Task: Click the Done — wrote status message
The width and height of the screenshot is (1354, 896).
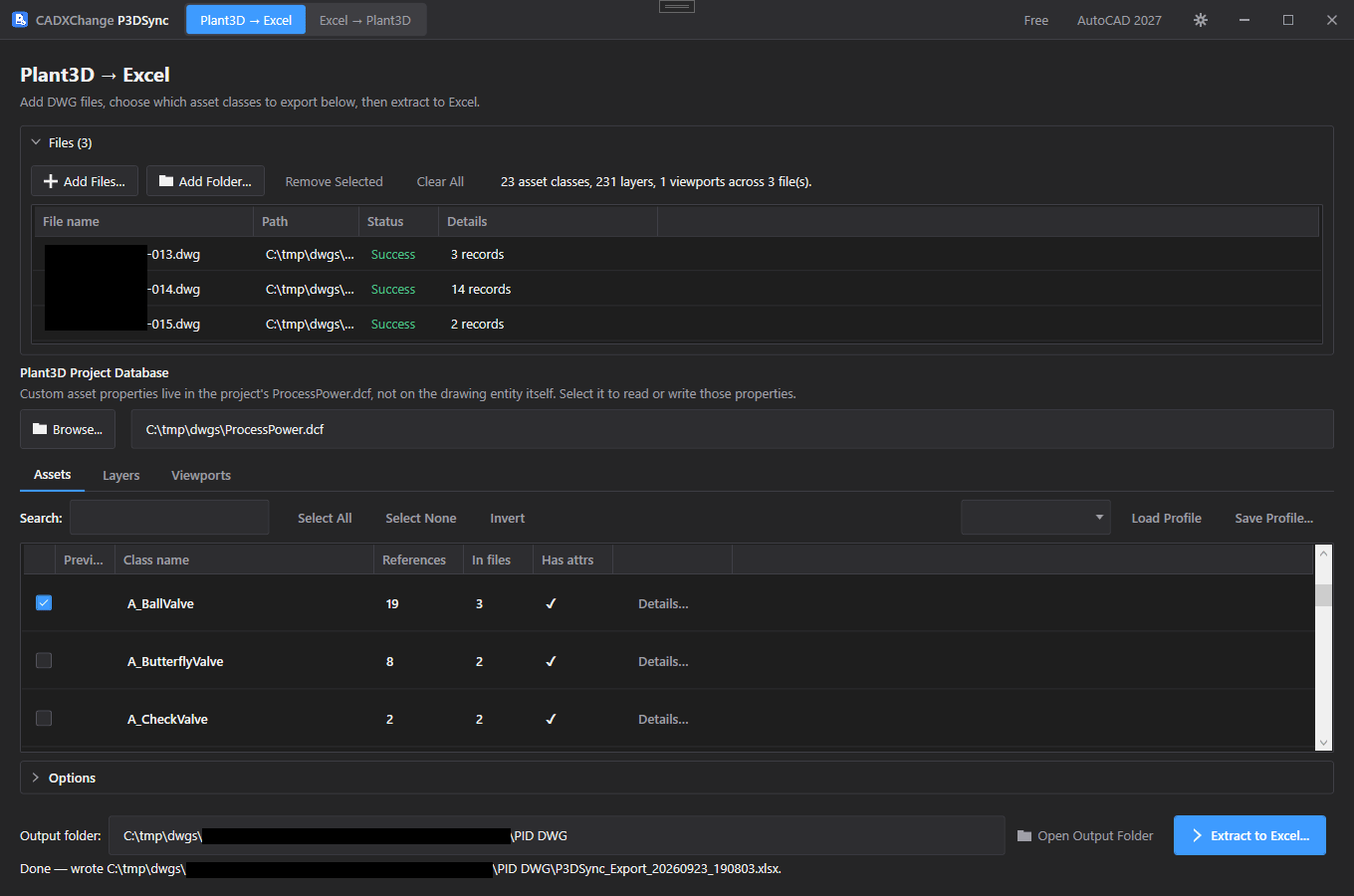Action: (400, 868)
